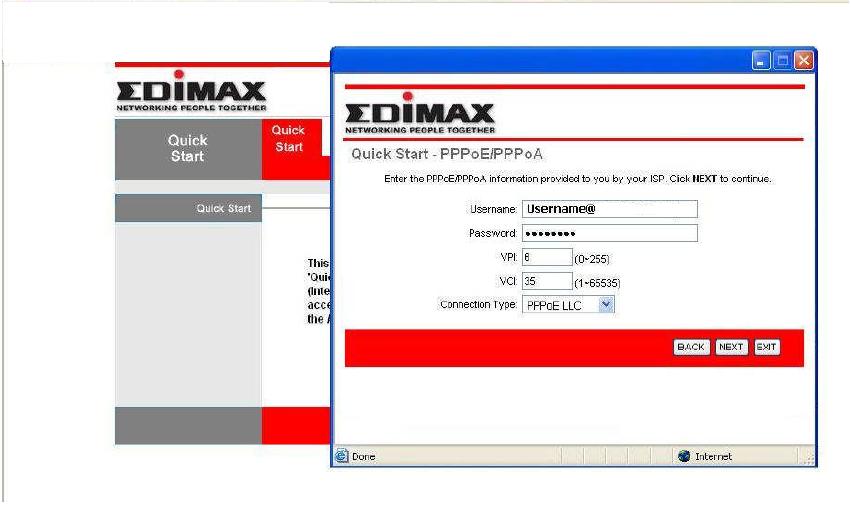
Task: Click the BACK button
Action: pos(691,347)
